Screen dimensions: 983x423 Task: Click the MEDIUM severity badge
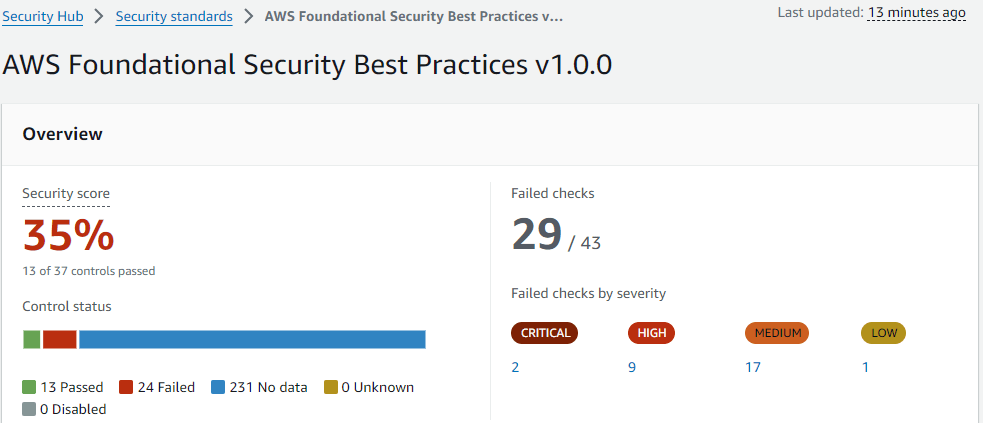tap(777, 333)
